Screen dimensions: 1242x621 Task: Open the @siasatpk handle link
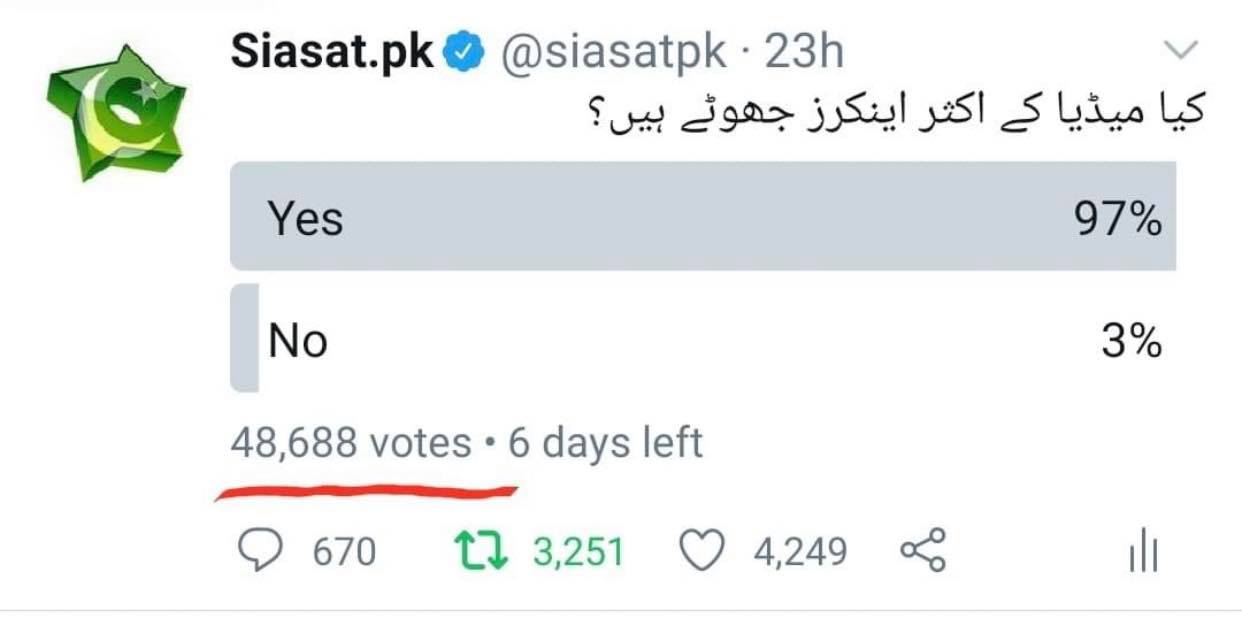613,52
